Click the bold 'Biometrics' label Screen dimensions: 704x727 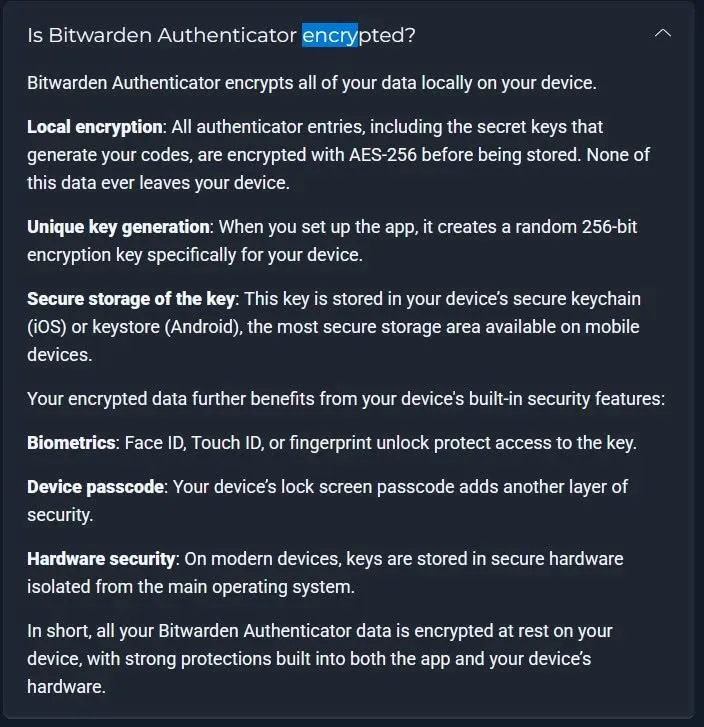(x=71, y=443)
